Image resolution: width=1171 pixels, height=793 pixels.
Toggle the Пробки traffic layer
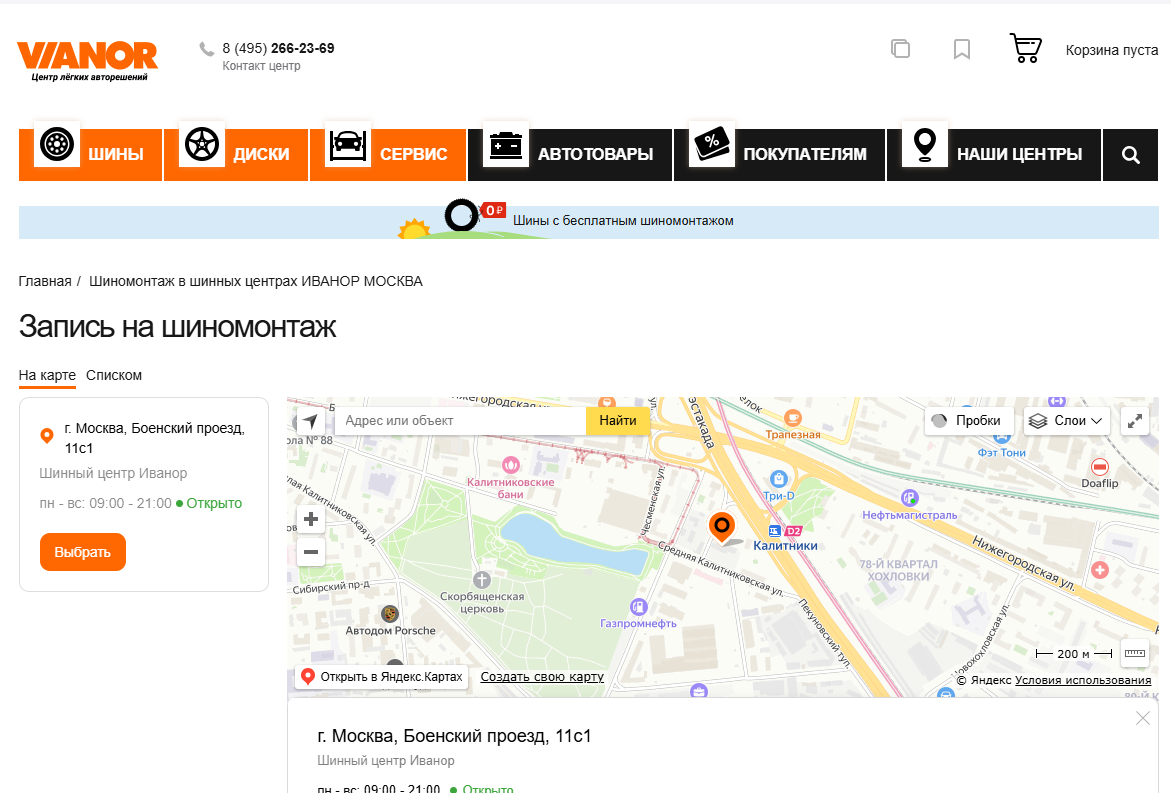pyautogui.click(x=968, y=421)
